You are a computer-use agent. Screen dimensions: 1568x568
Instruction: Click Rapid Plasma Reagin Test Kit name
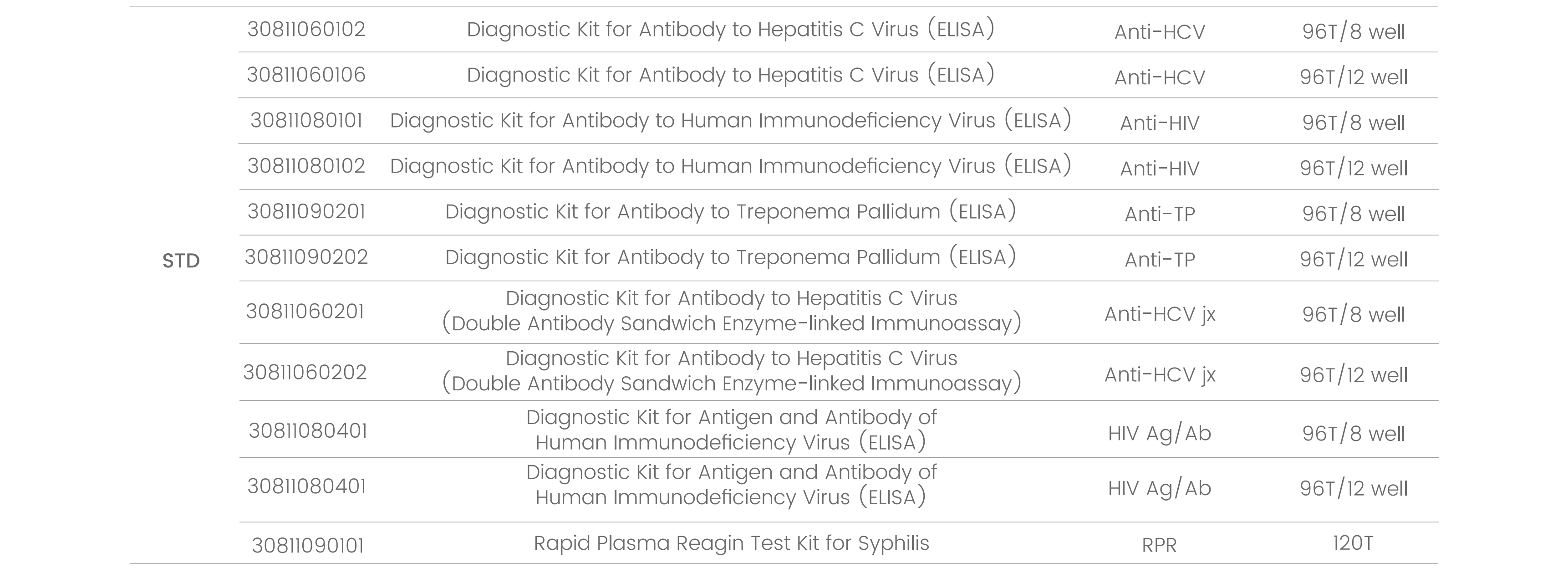pos(731,543)
